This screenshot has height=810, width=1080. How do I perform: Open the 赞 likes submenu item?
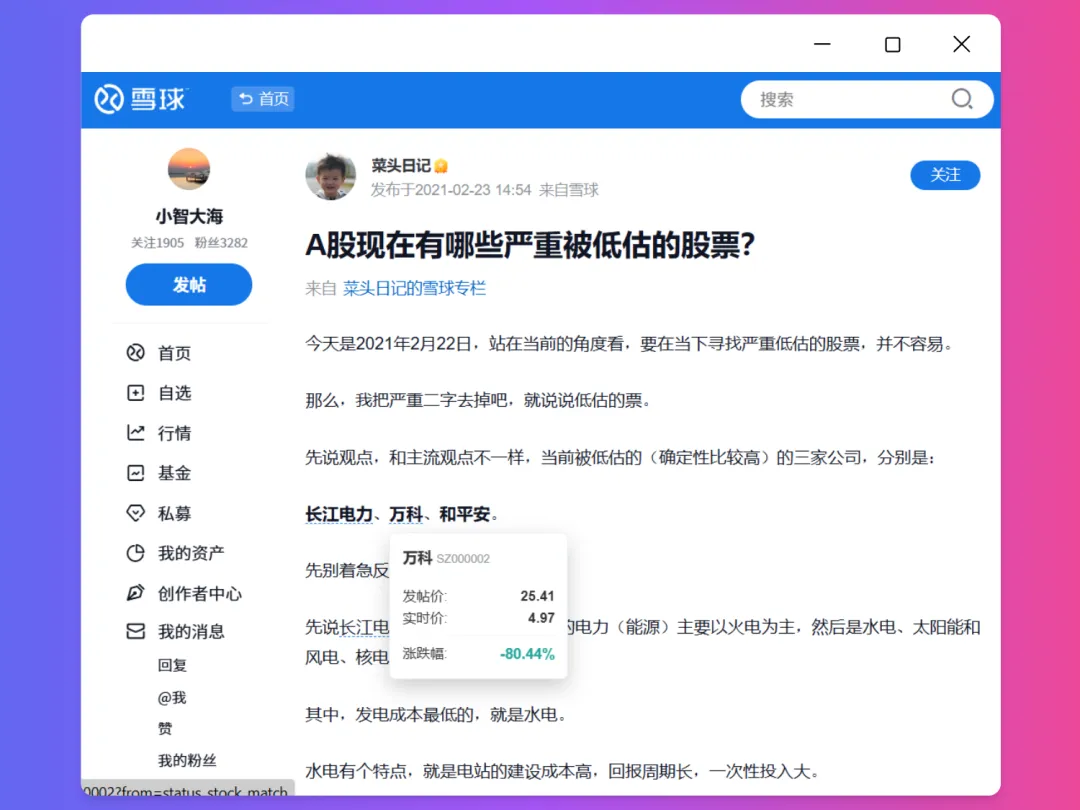165,729
